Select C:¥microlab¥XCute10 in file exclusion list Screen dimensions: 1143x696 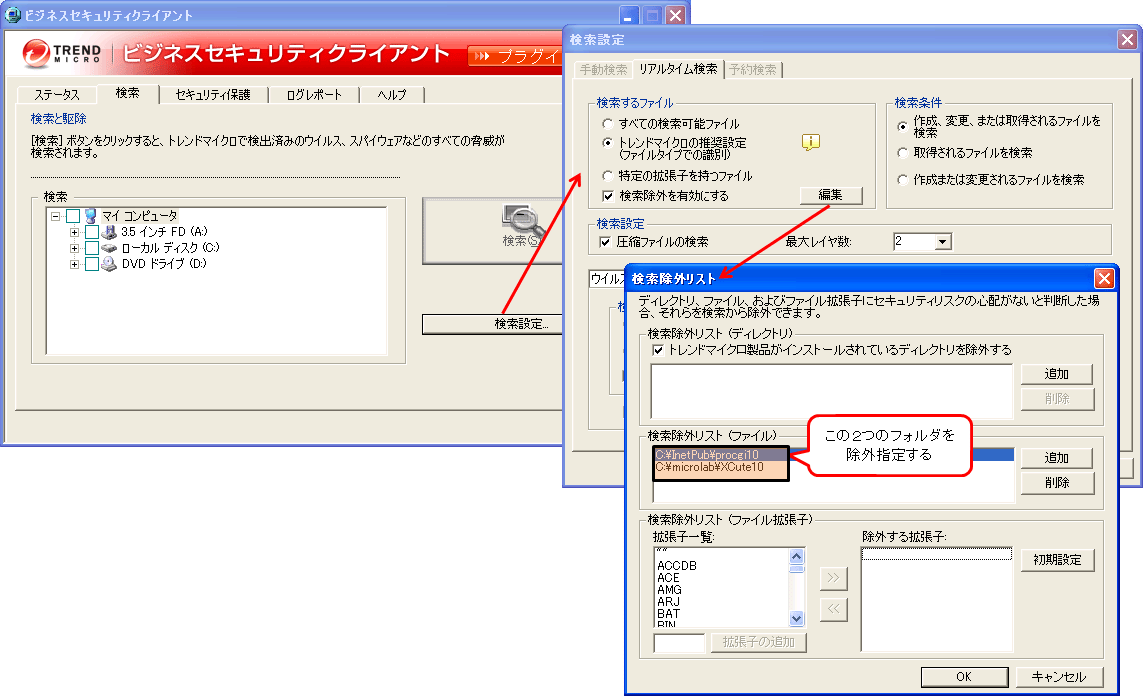tap(709, 467)
